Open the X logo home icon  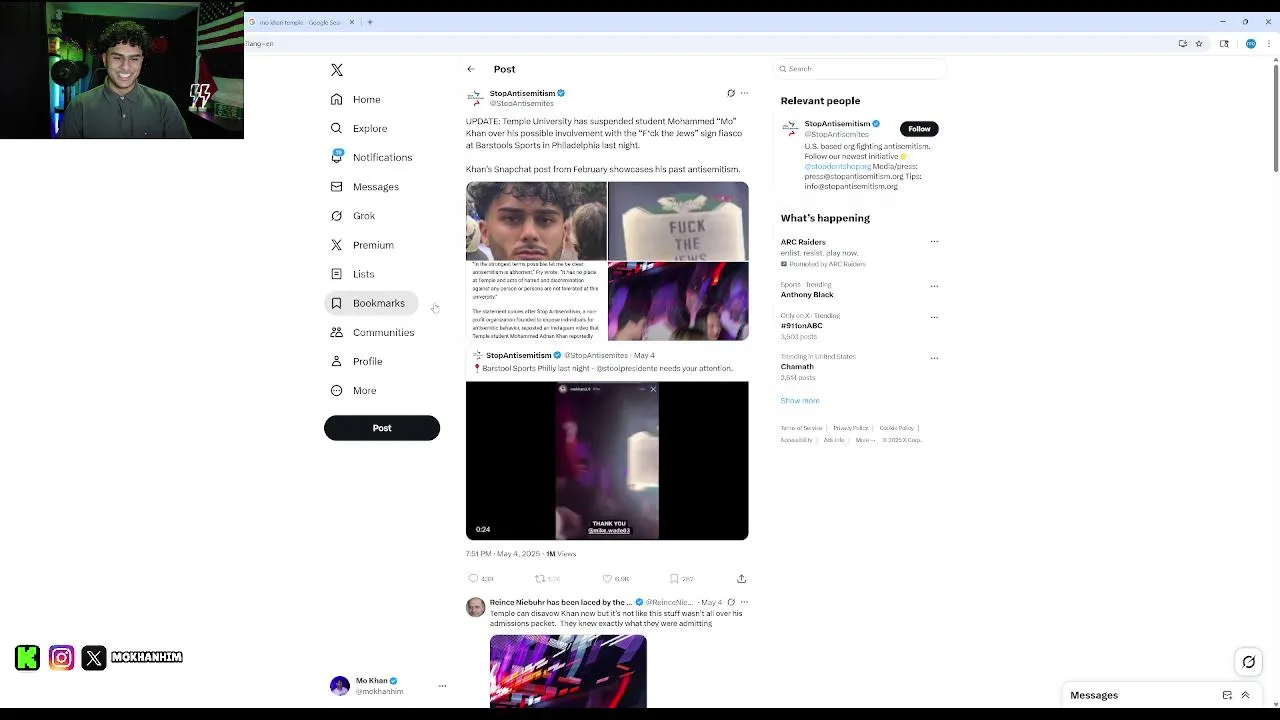pos(337,70)
